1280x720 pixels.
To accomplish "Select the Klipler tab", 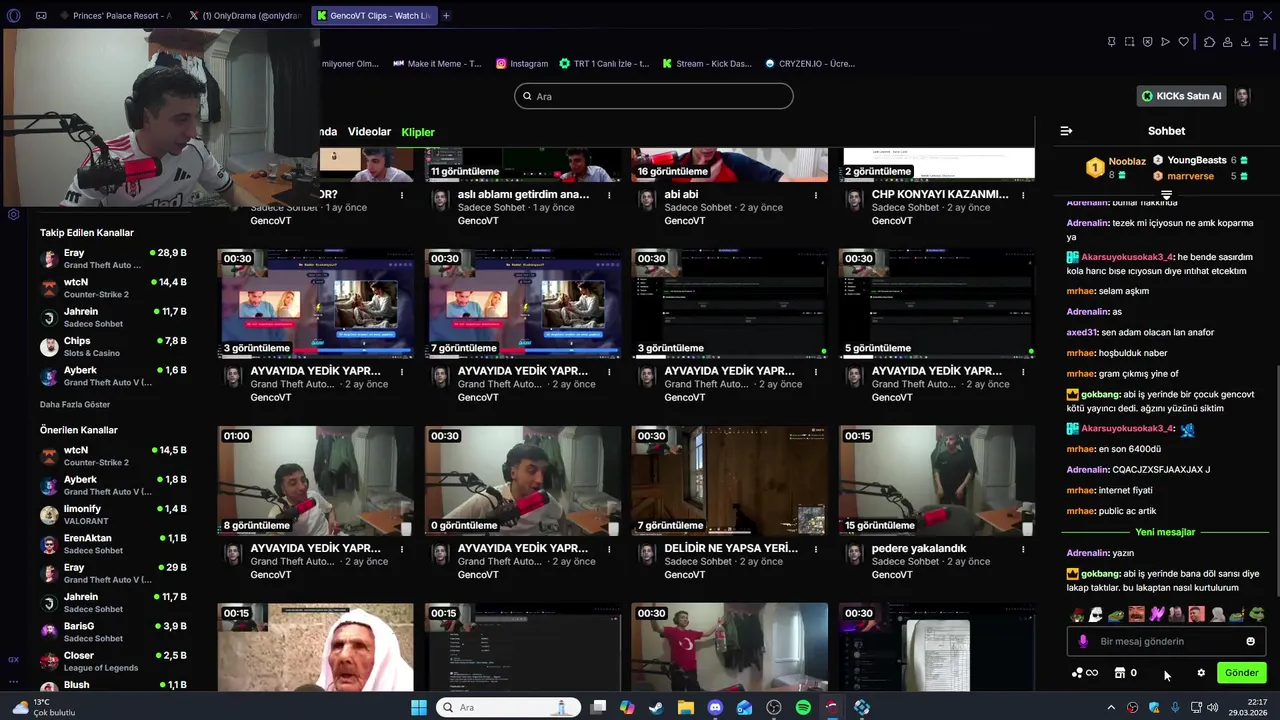I will click(418, 132).
